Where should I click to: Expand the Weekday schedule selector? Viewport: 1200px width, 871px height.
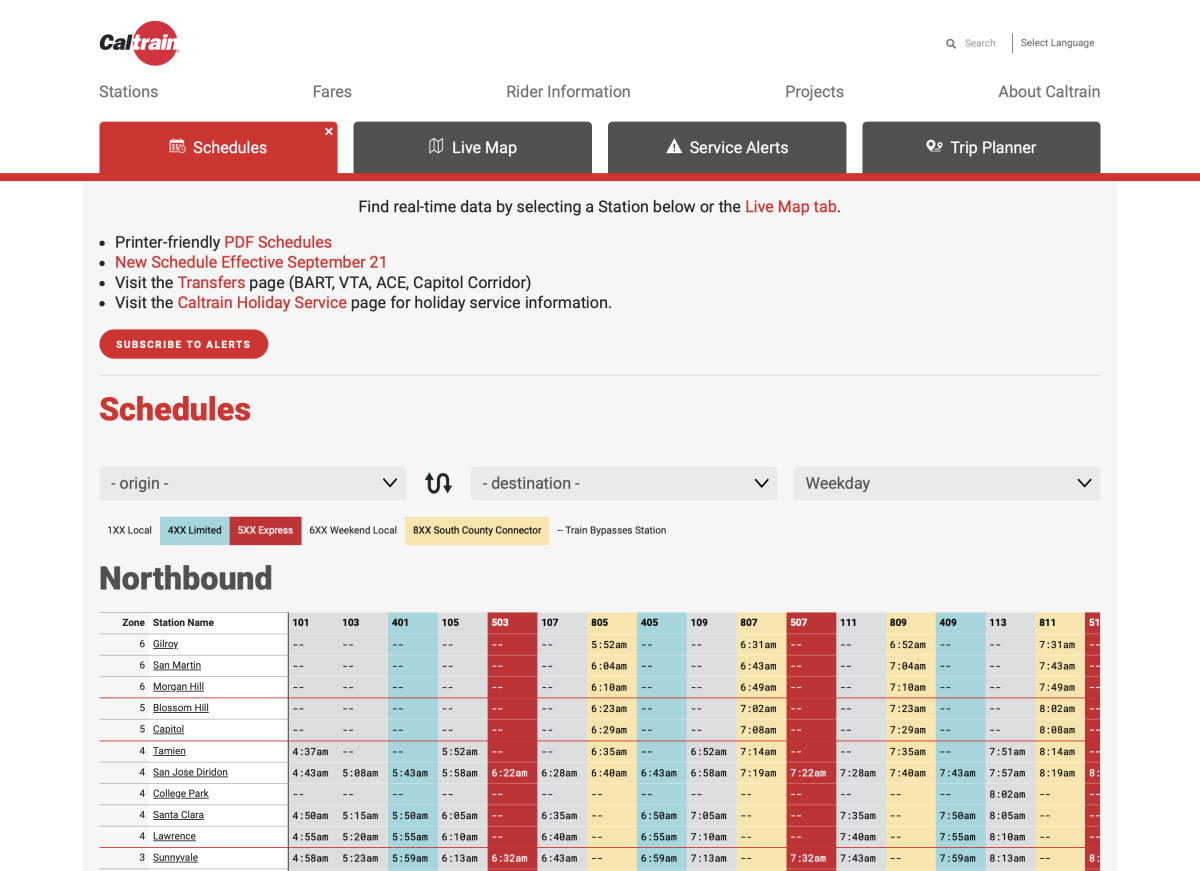coord(946,482)
